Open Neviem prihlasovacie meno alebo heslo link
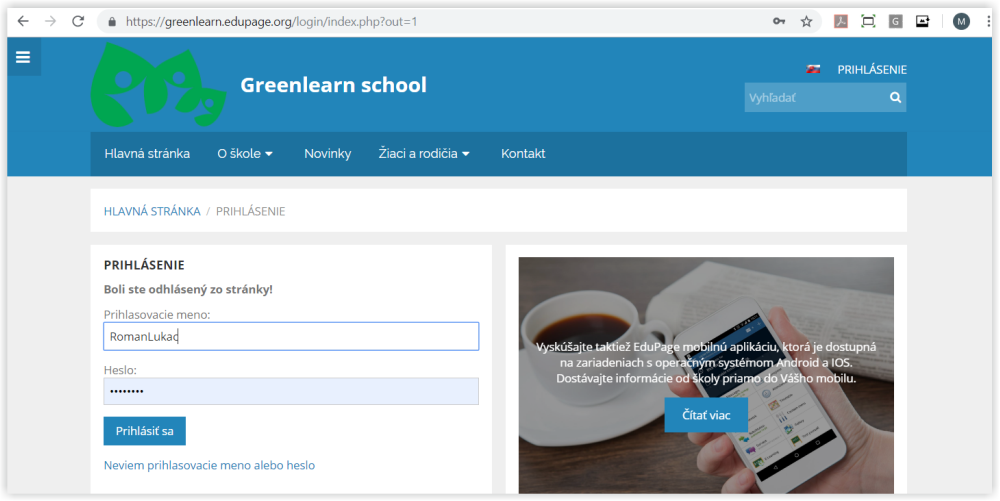Viewport: 1000px width, 501px height. pos(209,465)
